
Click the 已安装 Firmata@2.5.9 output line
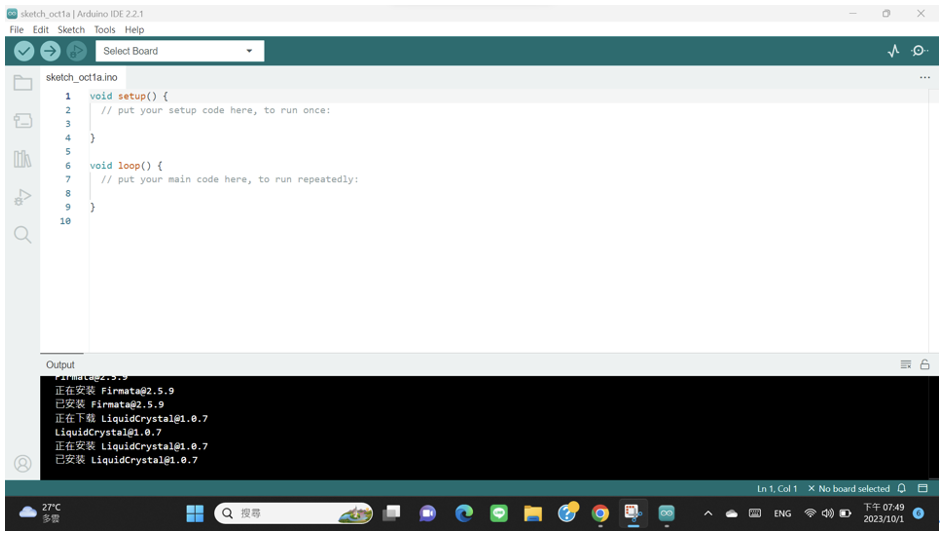109,405
